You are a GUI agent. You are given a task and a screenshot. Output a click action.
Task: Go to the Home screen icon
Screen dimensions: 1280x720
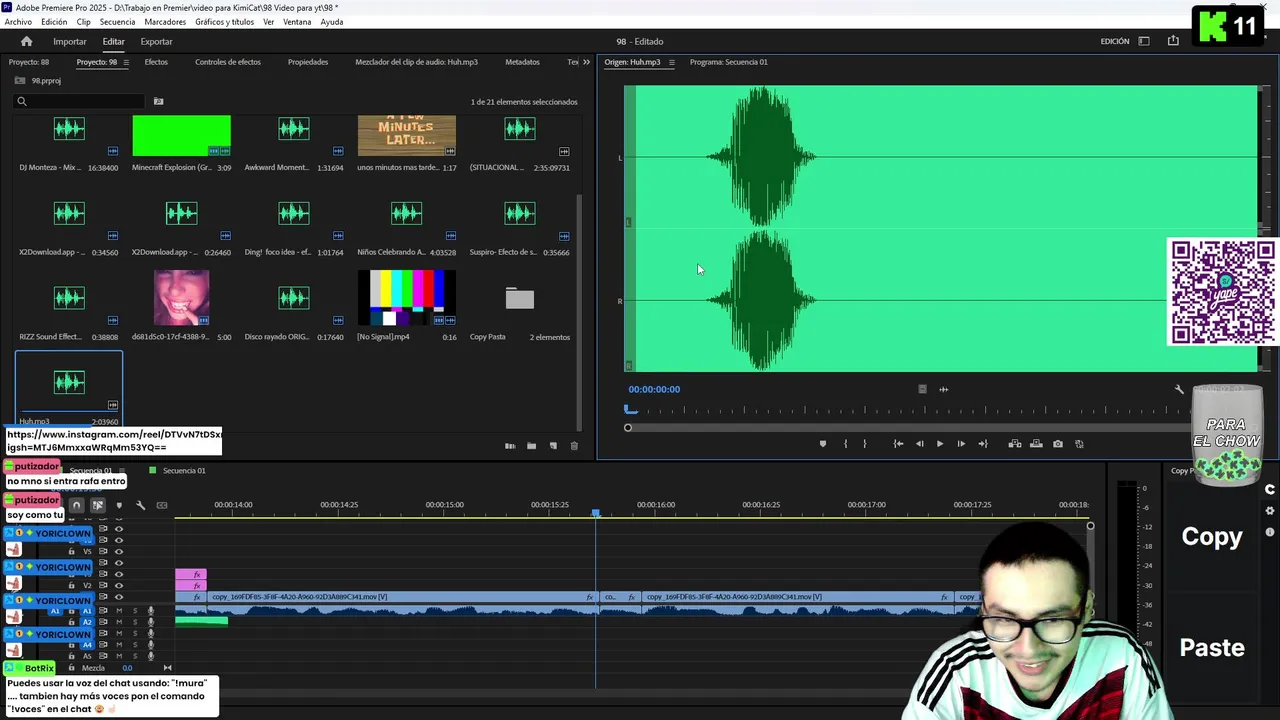(x=26, y=41)
